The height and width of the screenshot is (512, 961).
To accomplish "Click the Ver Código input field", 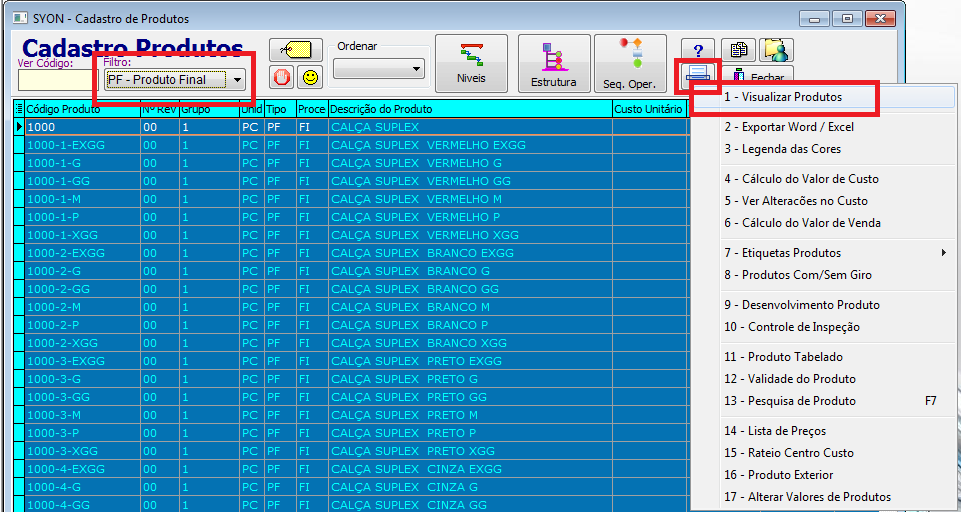I will point(55,79).
